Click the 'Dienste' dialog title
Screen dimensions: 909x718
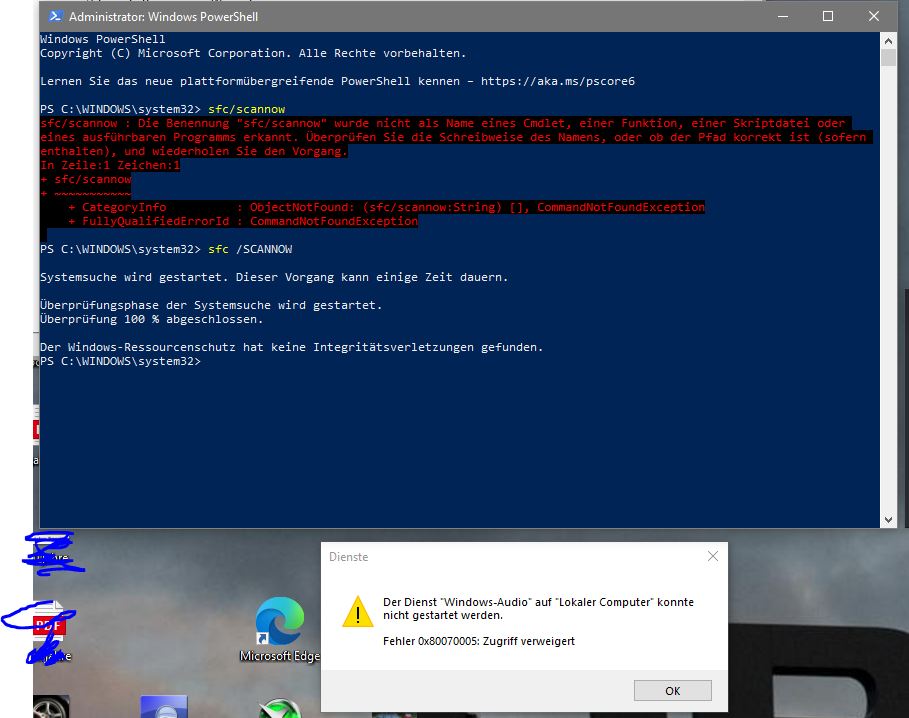click(348, 557)
